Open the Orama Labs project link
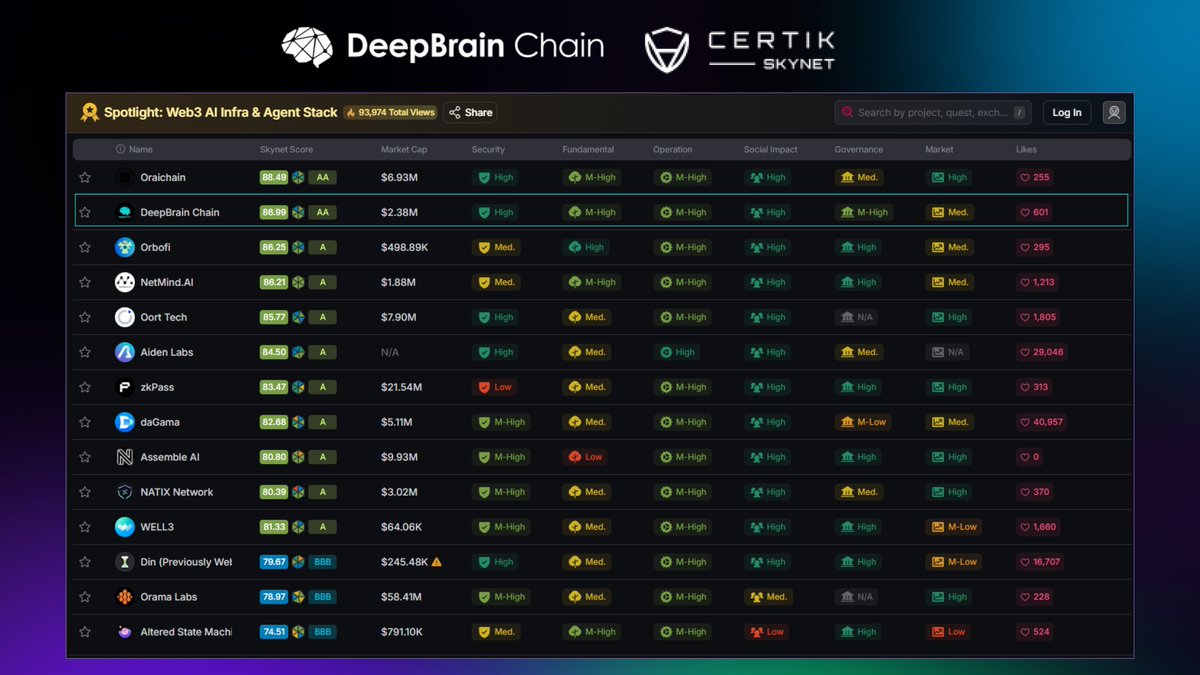1200x675 pixels. [169, 597]
